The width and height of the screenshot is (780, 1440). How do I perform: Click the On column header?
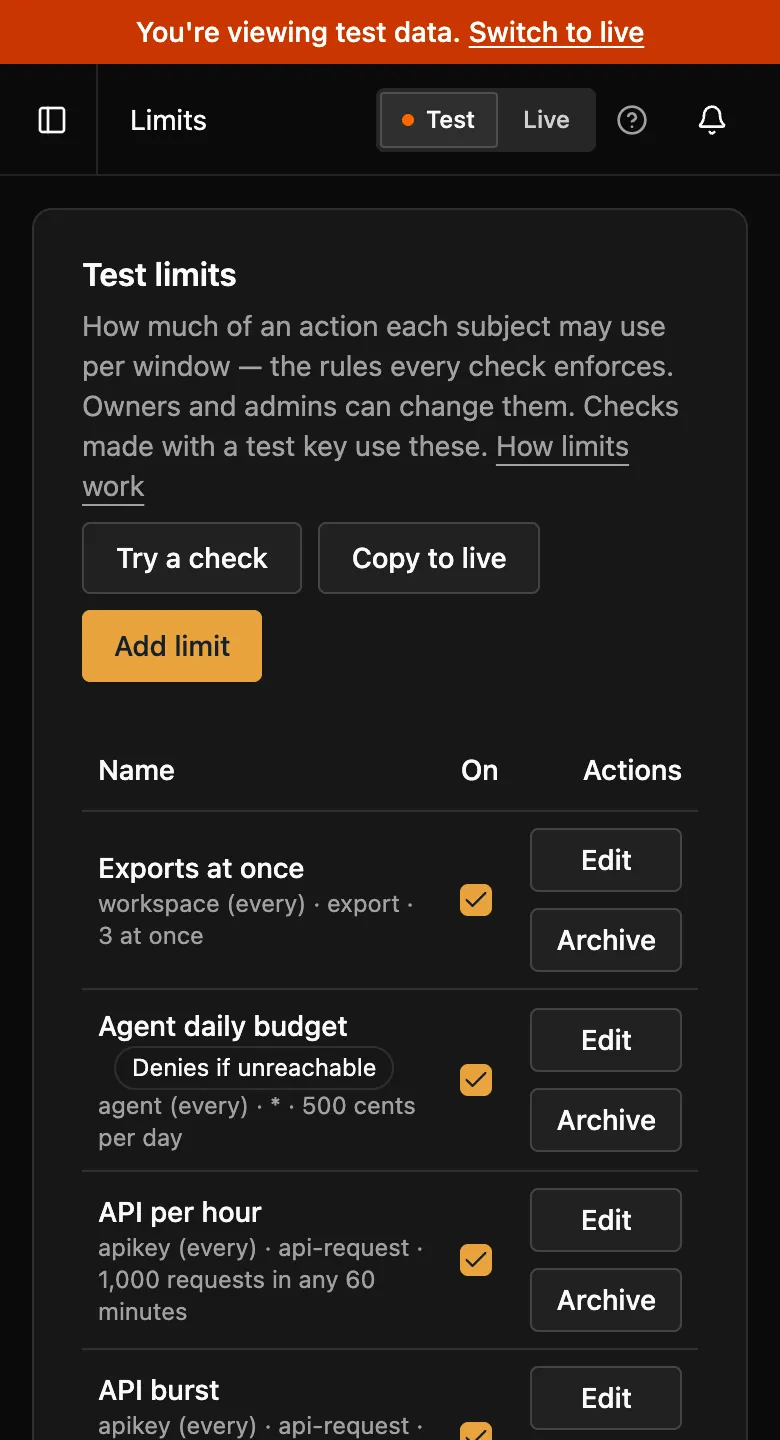pos(480,770)
